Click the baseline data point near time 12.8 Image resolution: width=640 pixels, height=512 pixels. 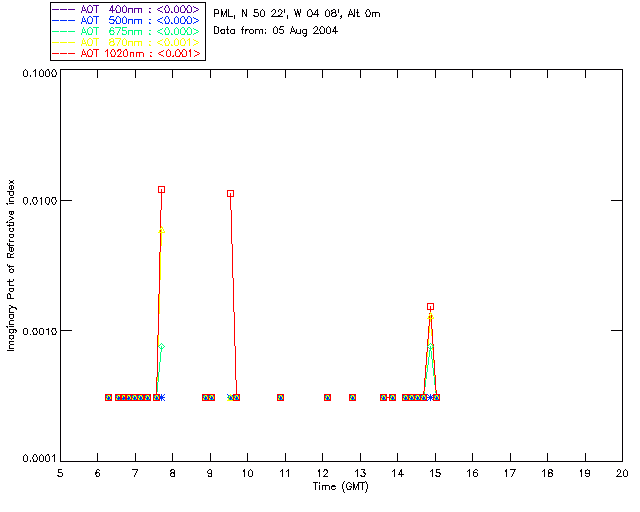point(353,397)
